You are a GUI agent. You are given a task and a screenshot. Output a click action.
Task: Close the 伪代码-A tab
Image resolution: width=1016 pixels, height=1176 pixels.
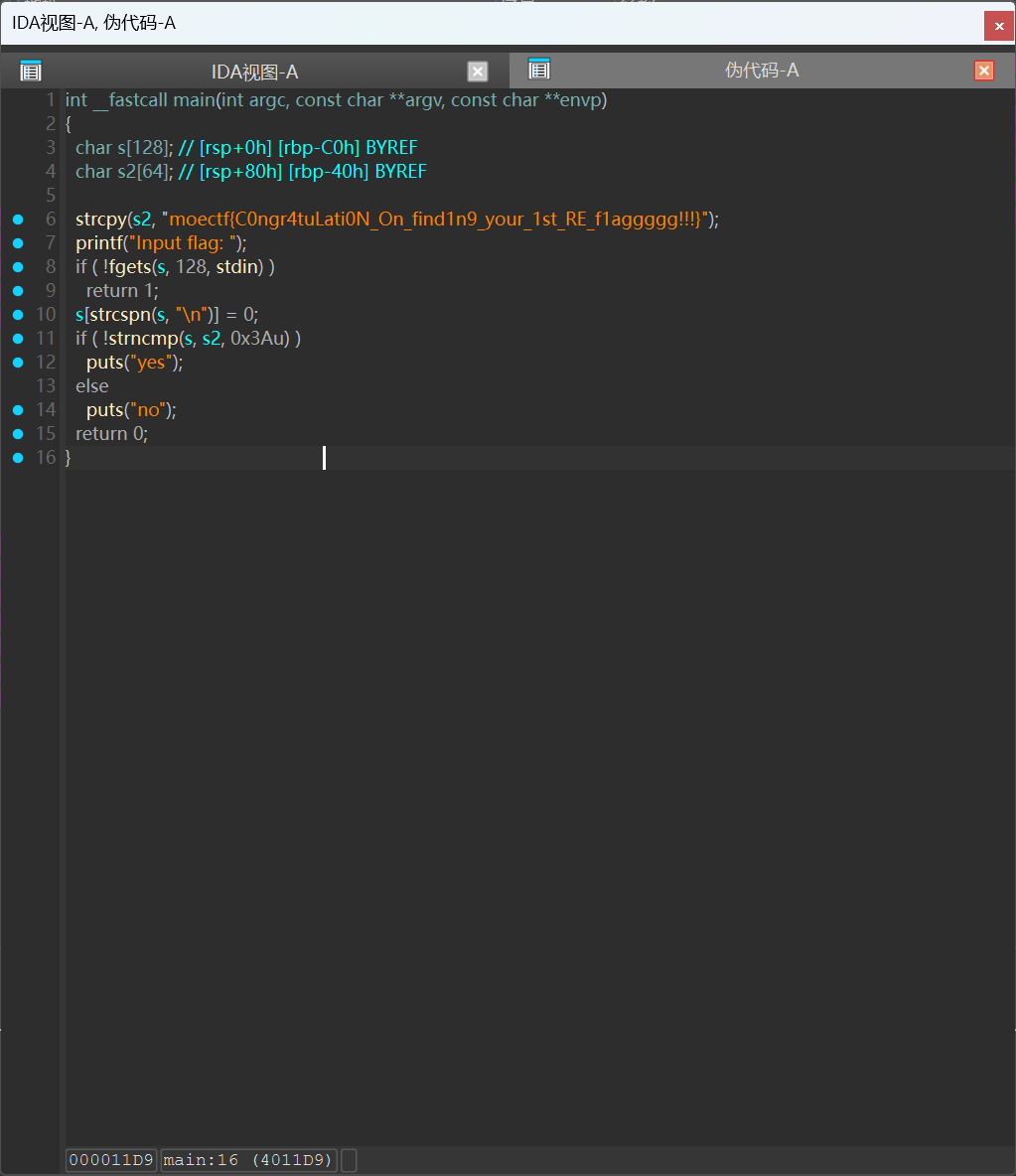[x=984, y=71]
